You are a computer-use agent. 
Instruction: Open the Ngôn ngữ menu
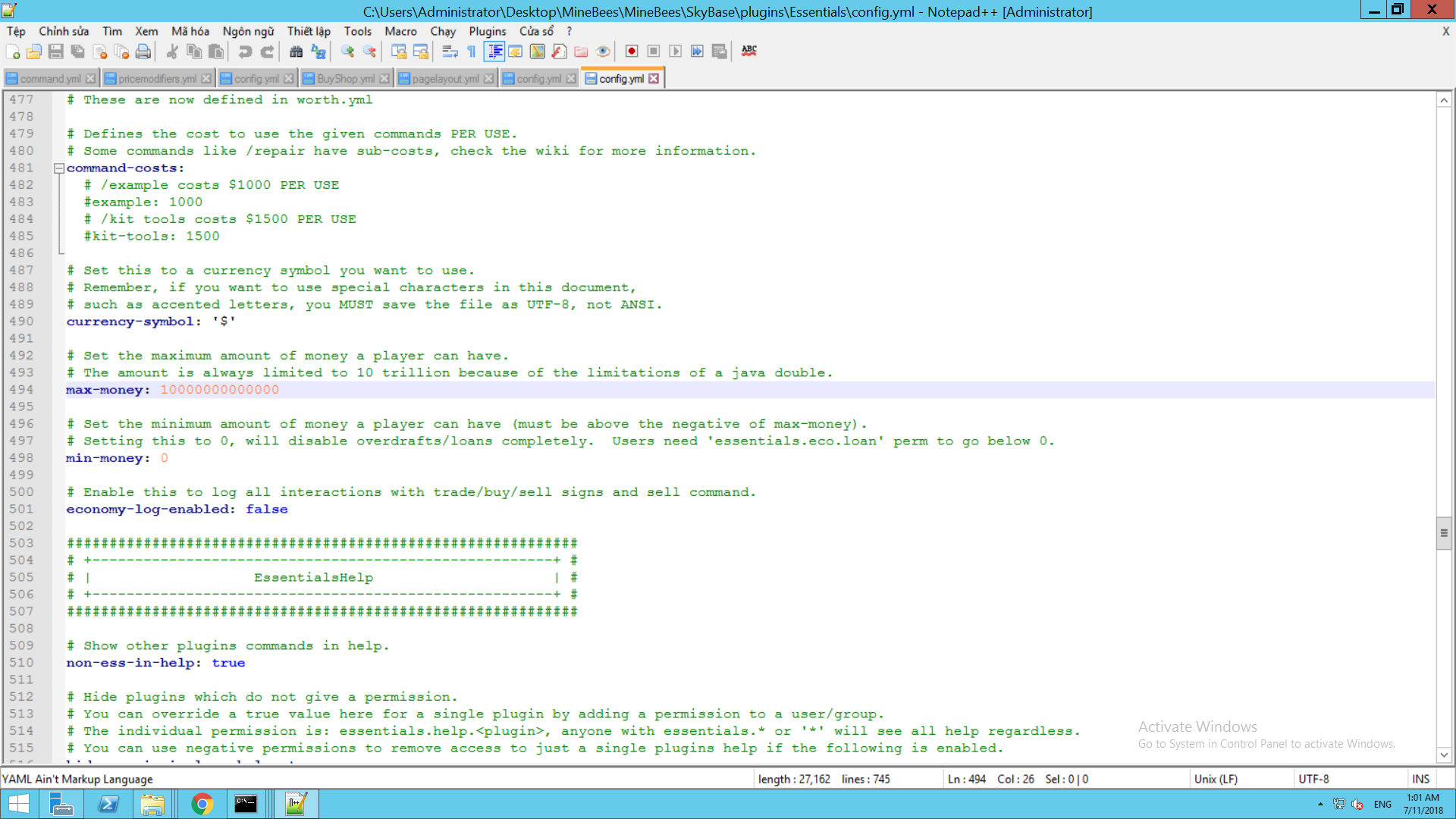[x=248, y=31]
